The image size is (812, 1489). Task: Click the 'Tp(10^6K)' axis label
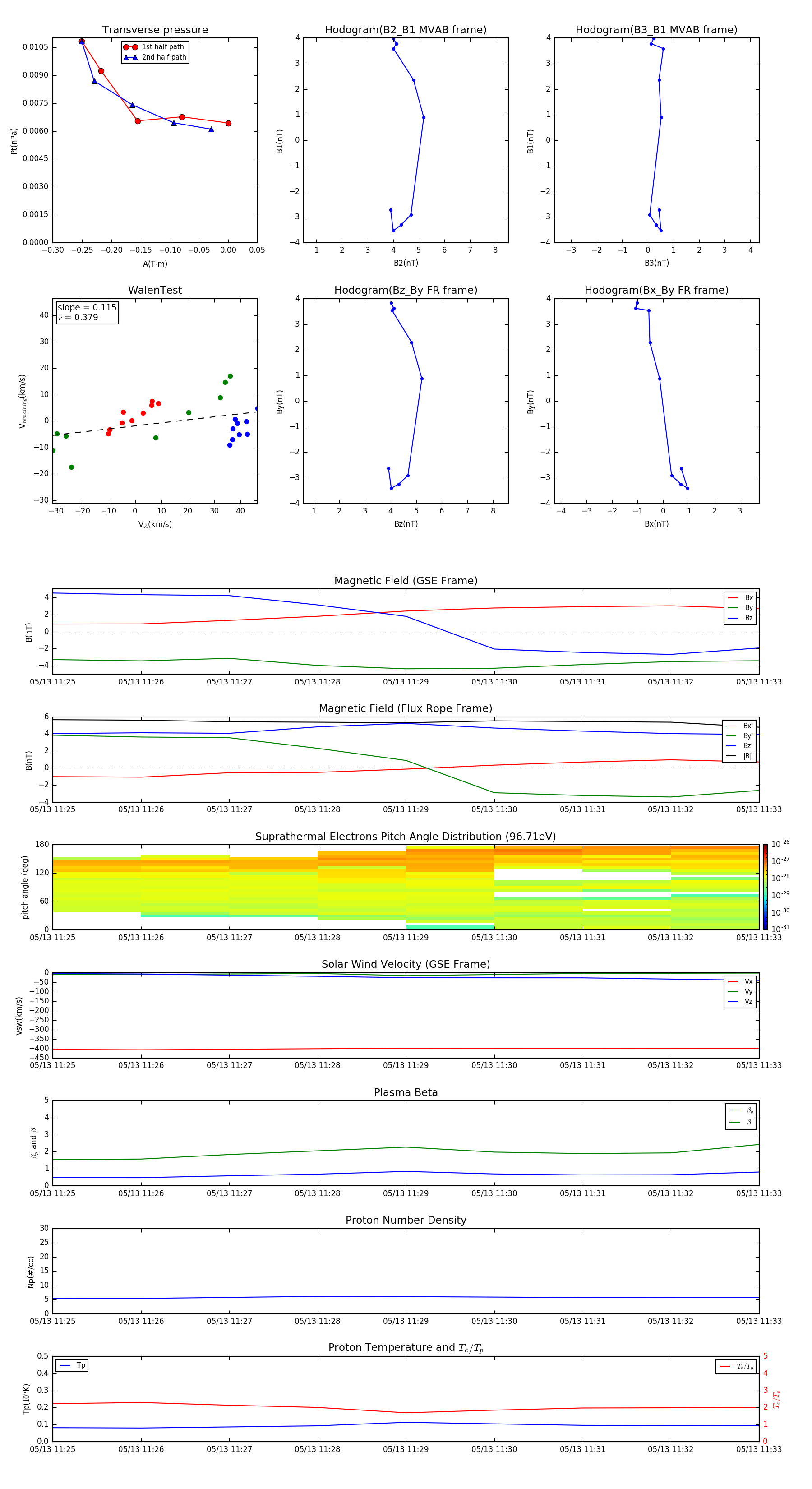[x=26, y=1399]
